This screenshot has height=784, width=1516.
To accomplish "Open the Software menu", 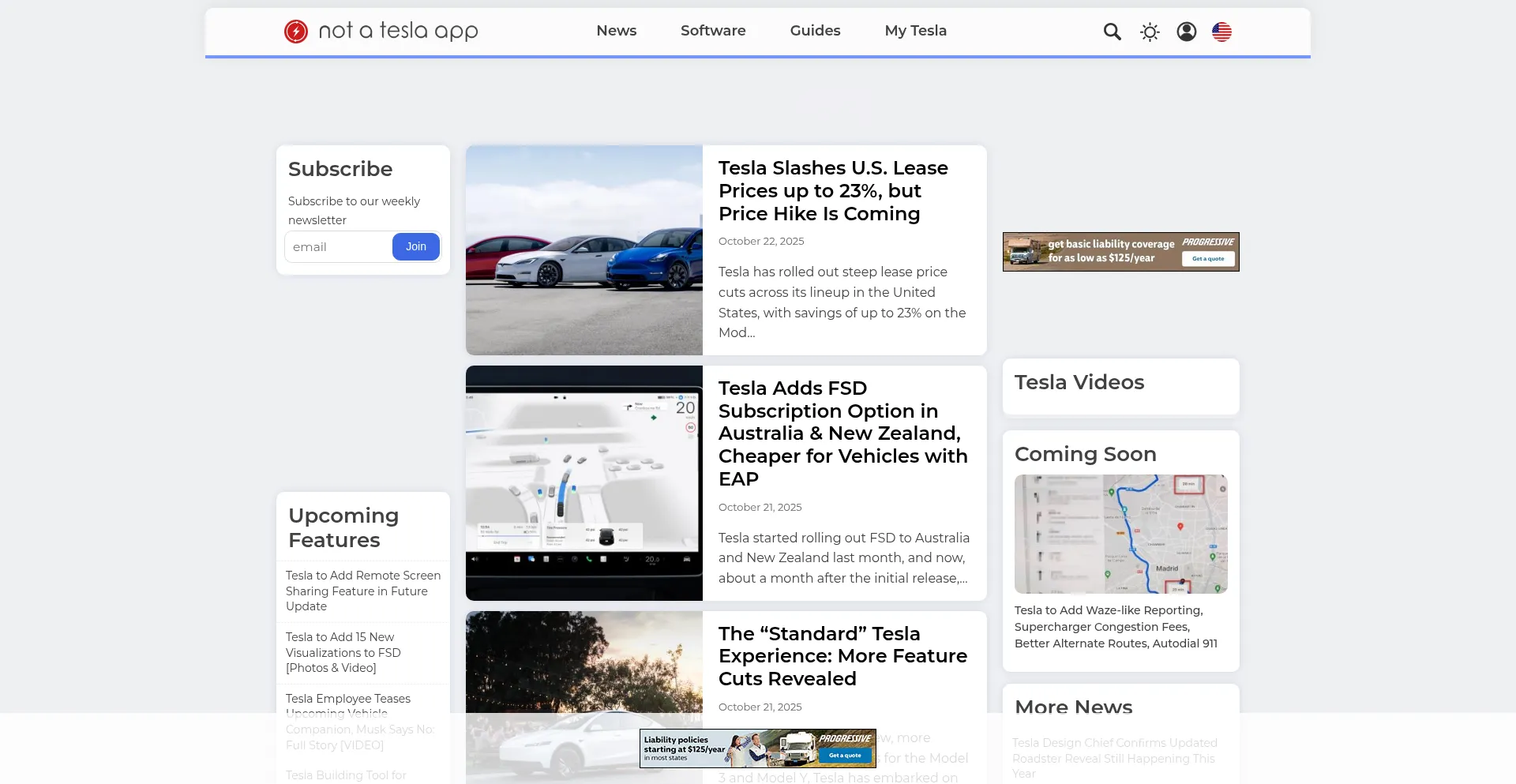I will [713, 31].
